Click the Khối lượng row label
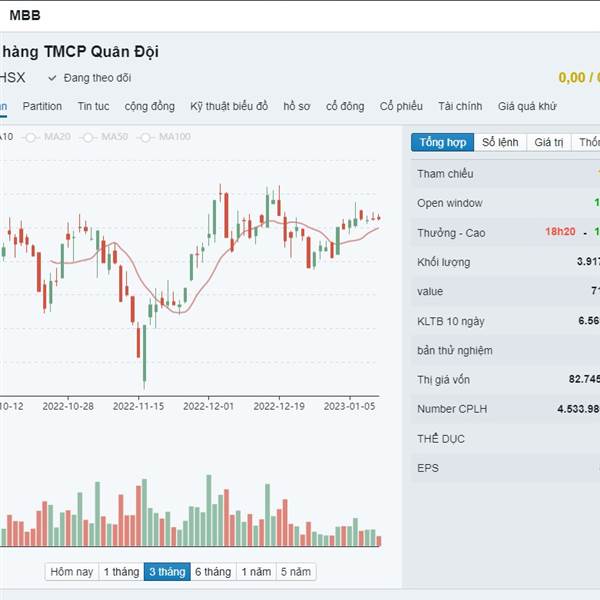 click(x=443, y=262)
